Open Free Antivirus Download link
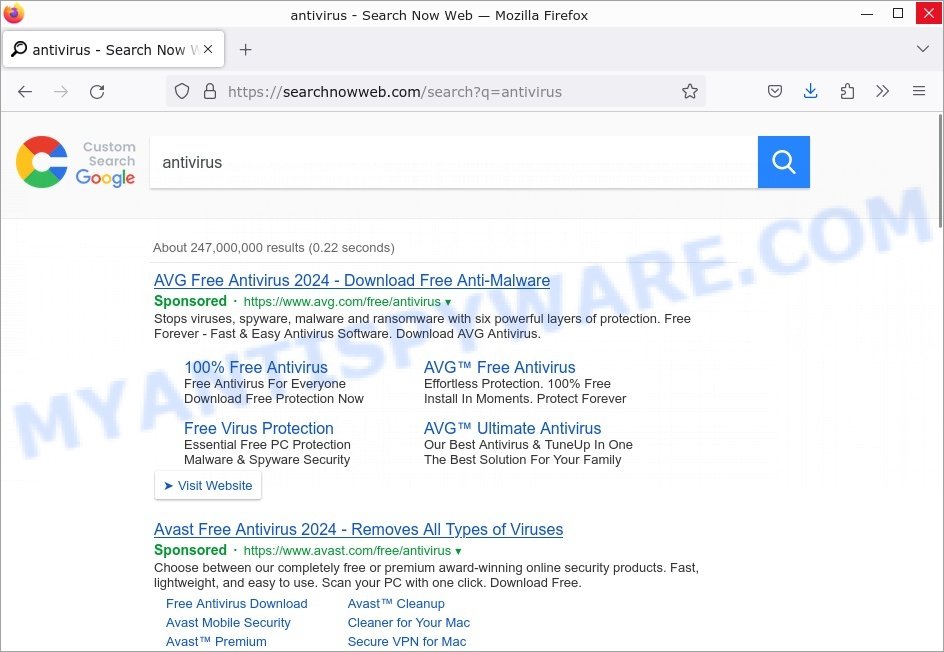Image resolution: width=944 pixels, height=652 pixels. [x=237, y=604]
